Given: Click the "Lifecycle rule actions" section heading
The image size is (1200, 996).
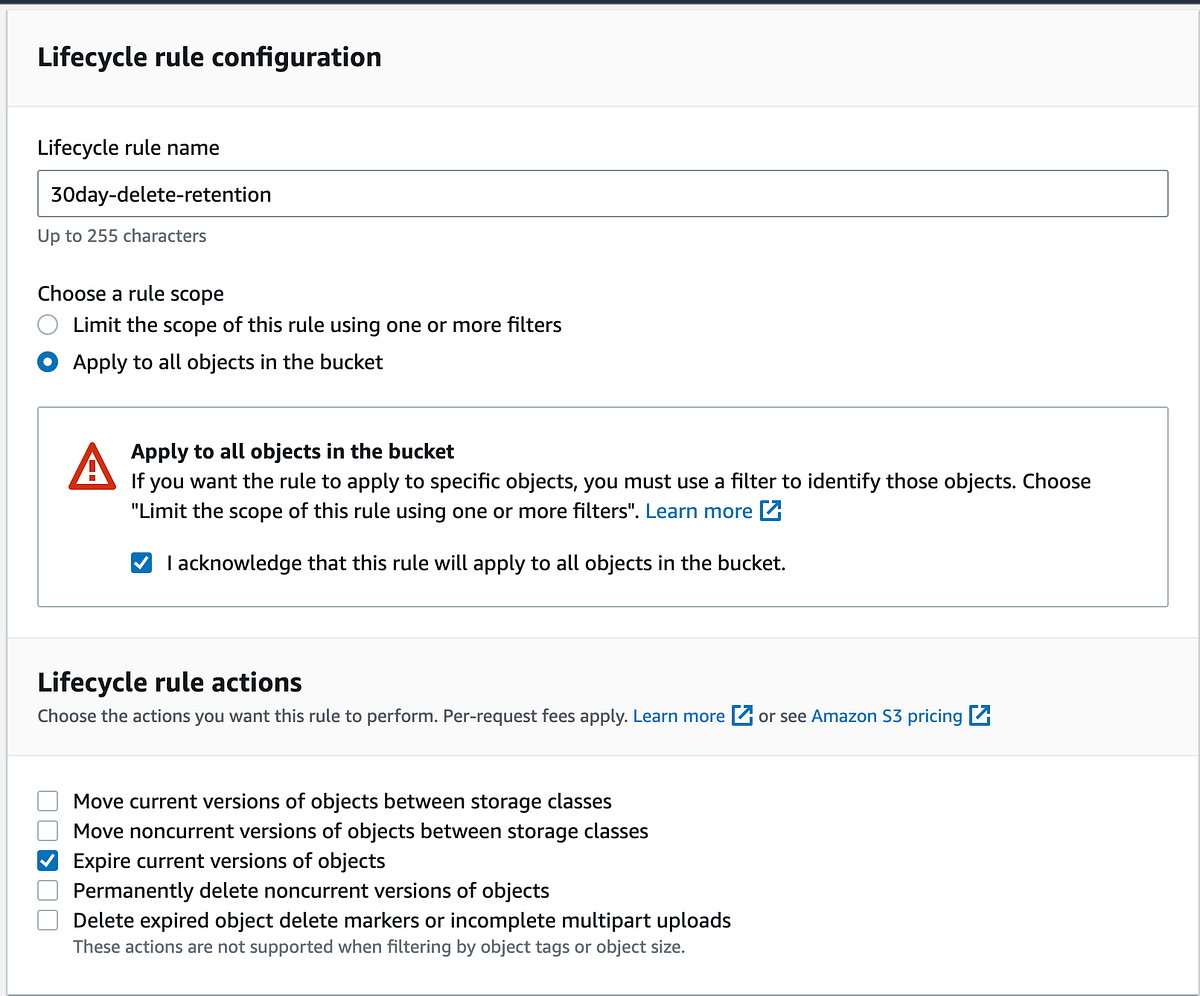Looking at the screenshot, I should point(169,682).
